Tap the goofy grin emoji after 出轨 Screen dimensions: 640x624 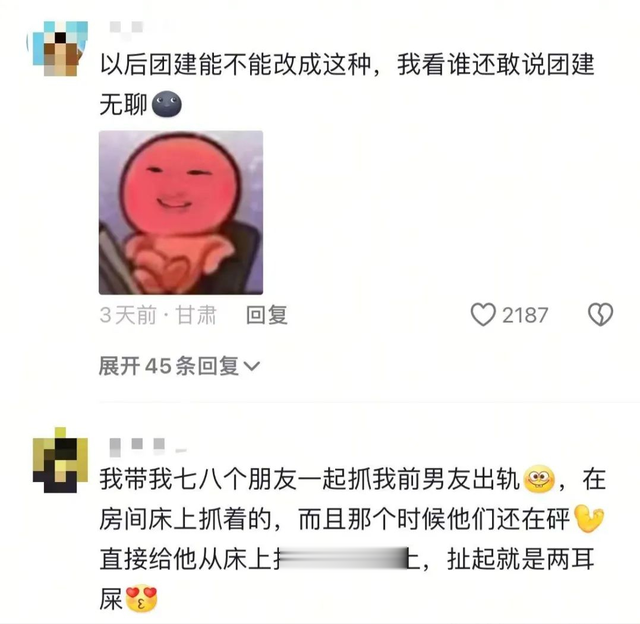point(539,479)
